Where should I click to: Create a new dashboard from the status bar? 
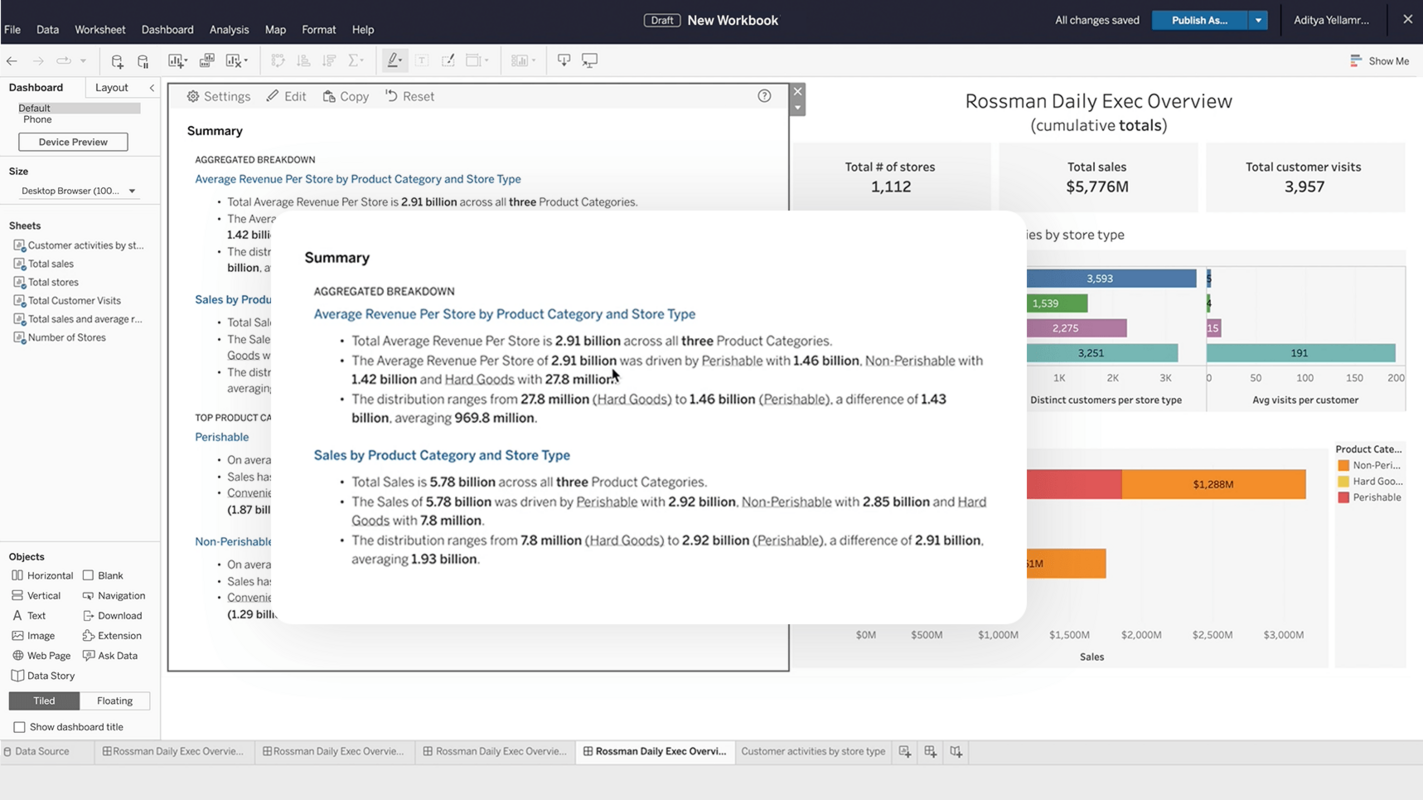click(930, 751)
